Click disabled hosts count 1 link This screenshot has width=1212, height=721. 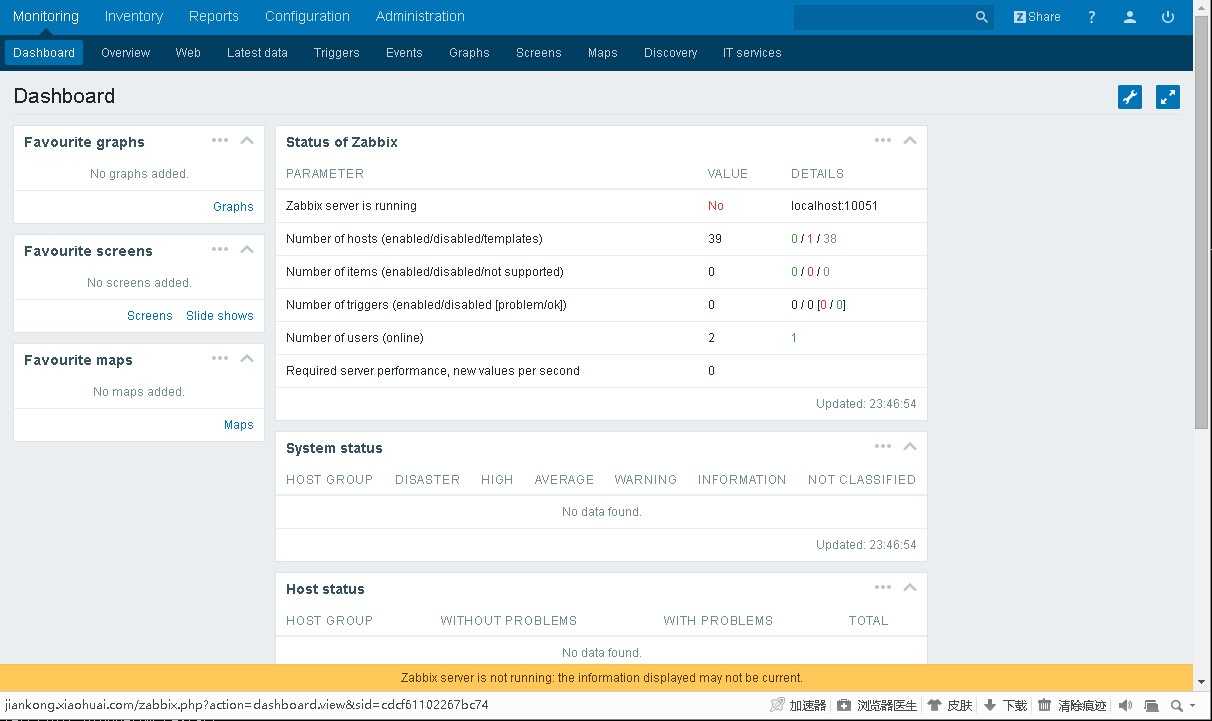pyautogui.click(x=811, y=239)
